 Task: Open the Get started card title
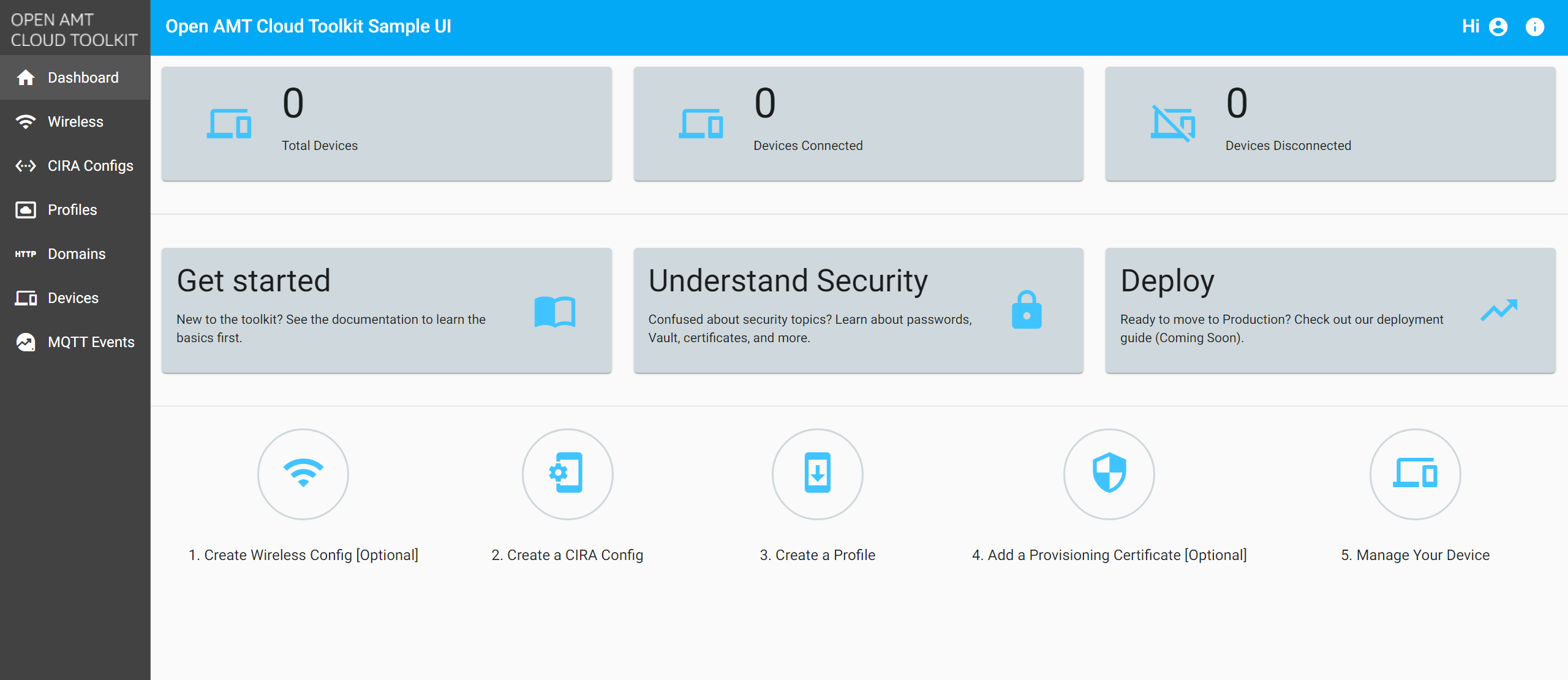(x=254, y=281)
